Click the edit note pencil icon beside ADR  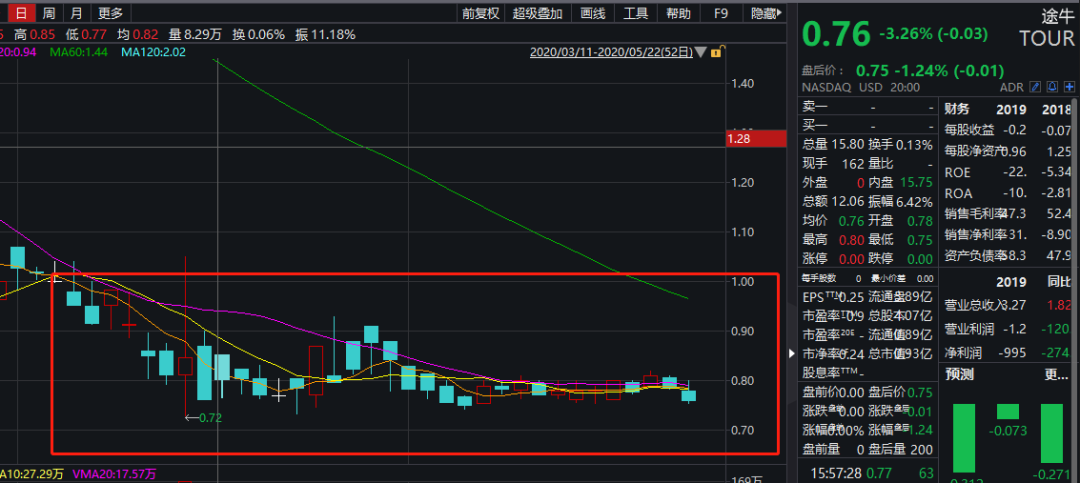tap(1036, 87)
